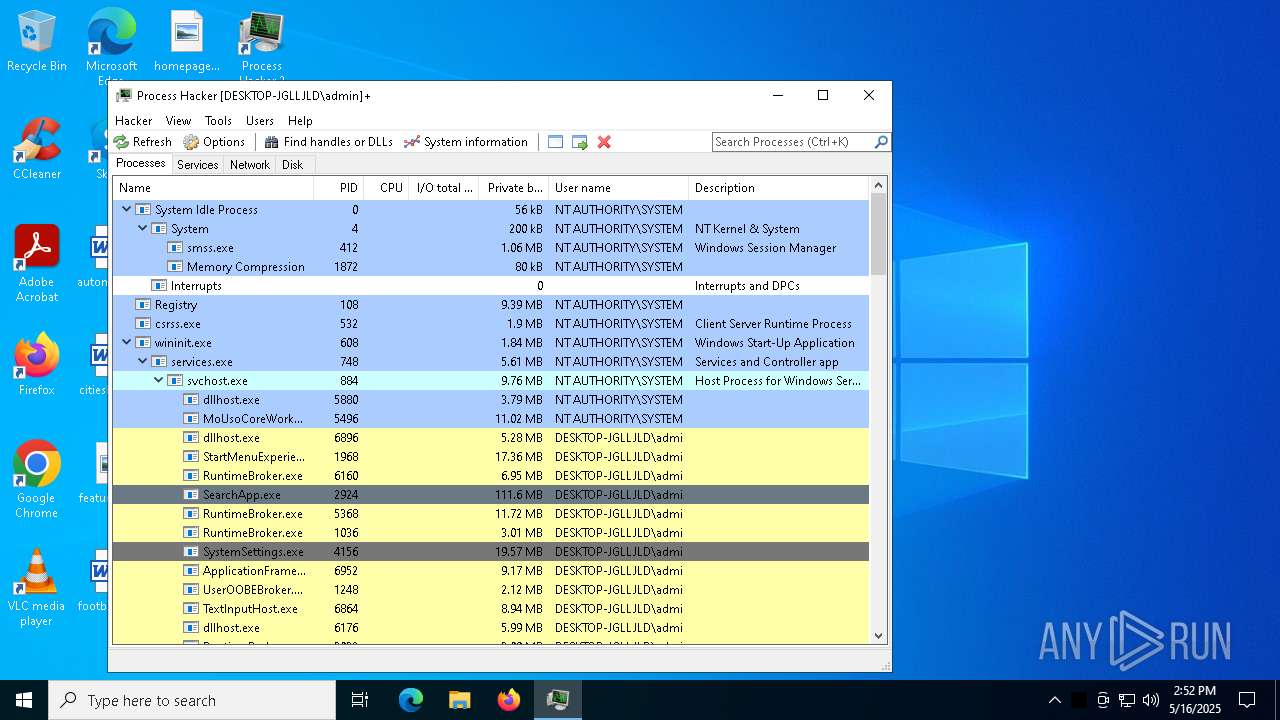Select the SearchApp.exe process
Viewport: 1280px width, 720px height.
point(491,495)
